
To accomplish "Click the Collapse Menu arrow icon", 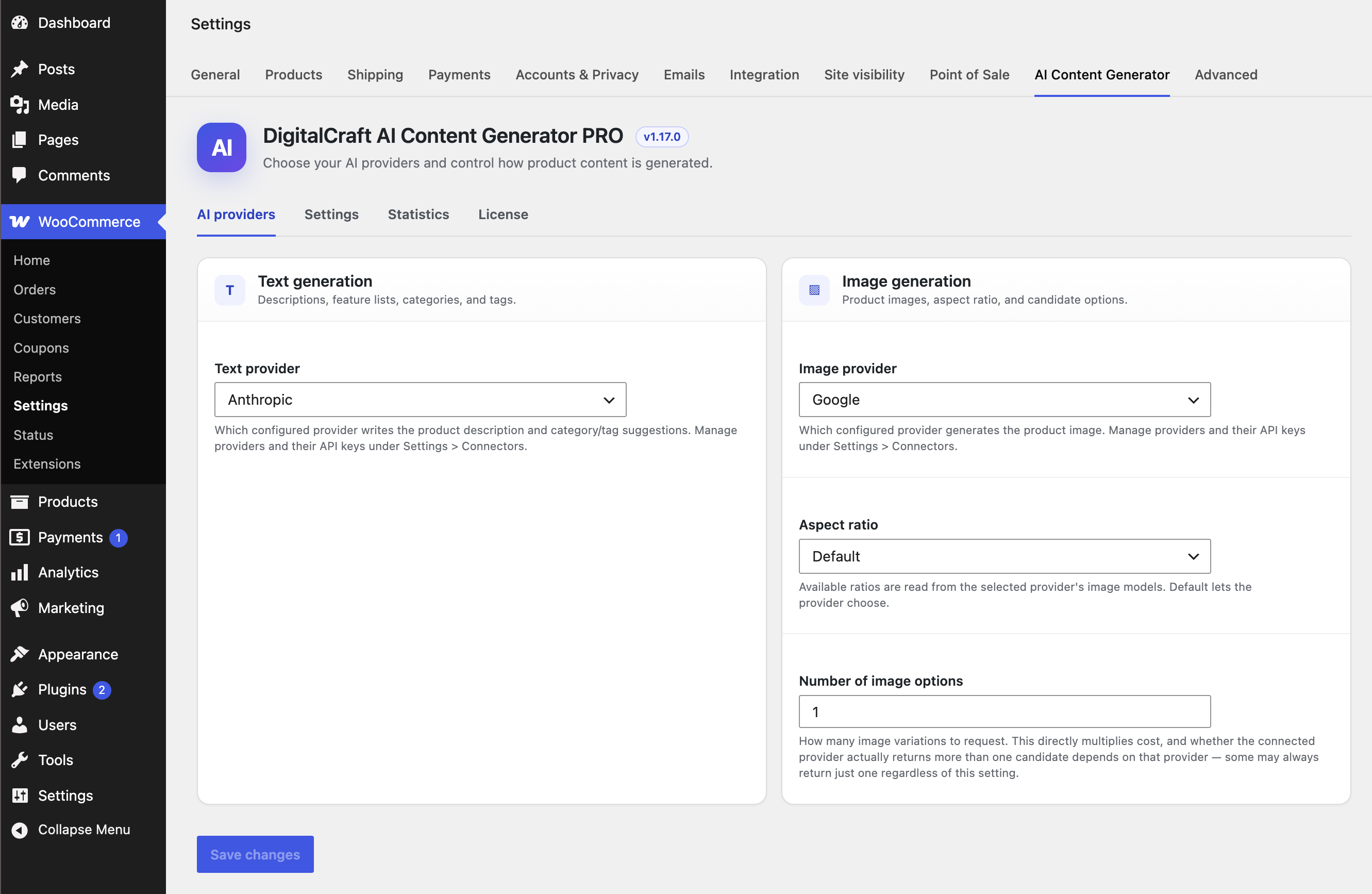I will [x=20, y=830].
